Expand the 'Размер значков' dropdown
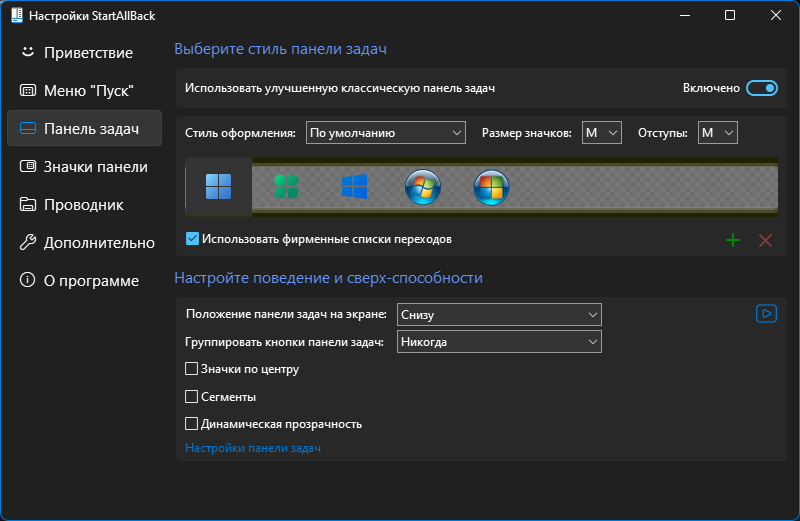Image resolution: width=800 pixels, height=521 pixels. 602,133
